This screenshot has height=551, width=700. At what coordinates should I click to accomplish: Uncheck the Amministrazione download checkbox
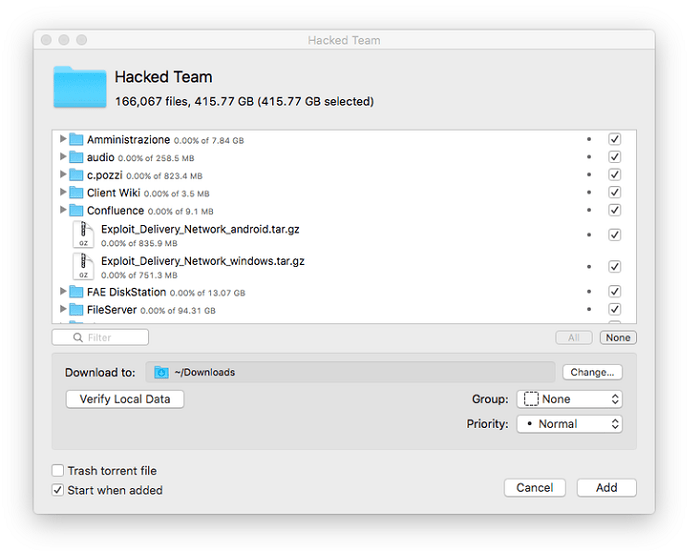(615, 140)
